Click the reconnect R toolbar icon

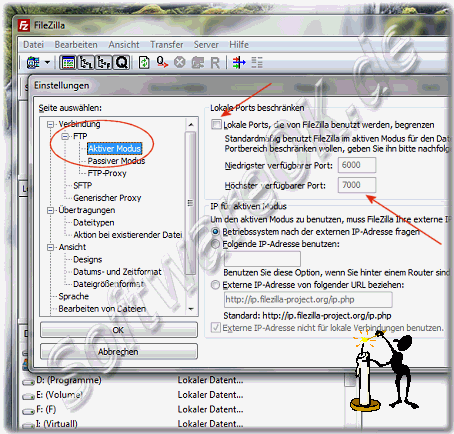(215, 63)
